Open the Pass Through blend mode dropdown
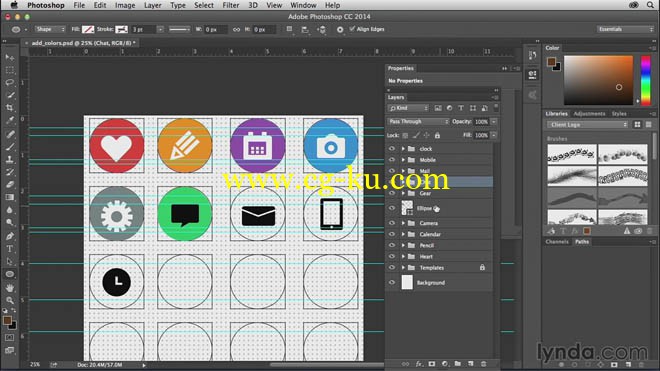This screenshot has height=371, width=660. [x=418, y=122]
